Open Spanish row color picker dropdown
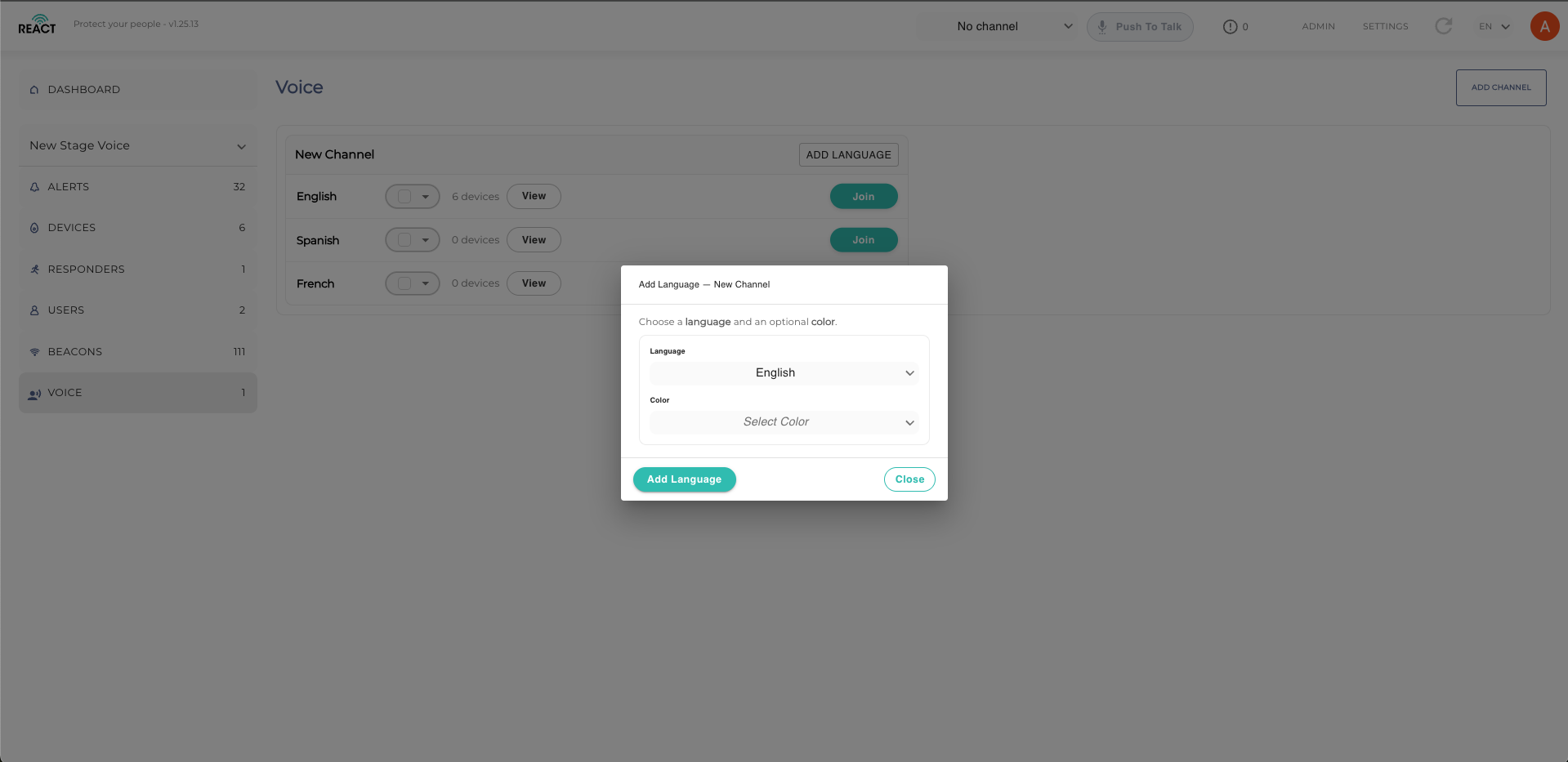The height and width of the screenshot is (762, 1568). [x=413, y=240]
